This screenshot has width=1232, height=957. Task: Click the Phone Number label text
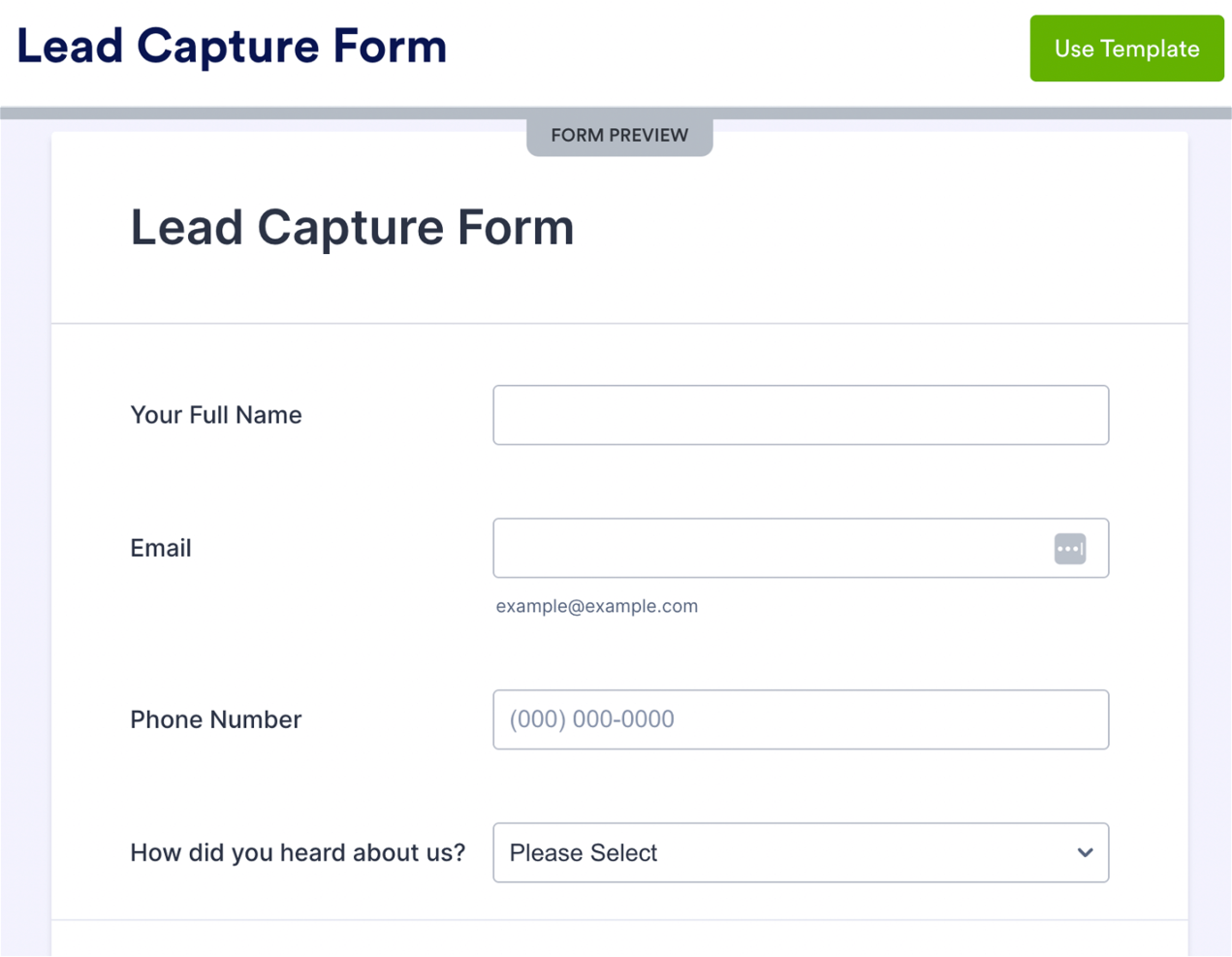coord(216,719)
